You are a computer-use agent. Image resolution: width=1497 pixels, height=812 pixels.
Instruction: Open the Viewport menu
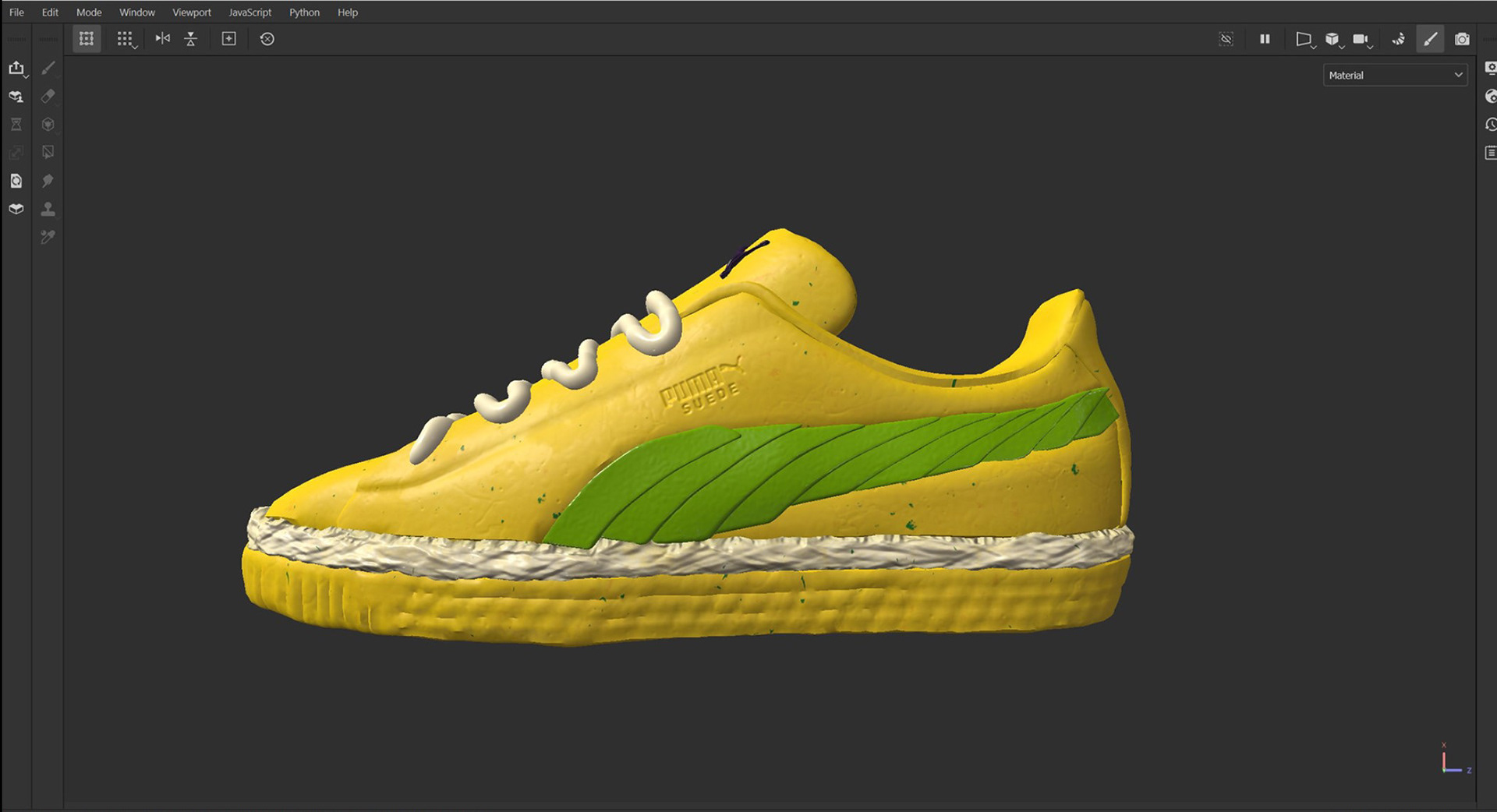(x=192, y=12)
